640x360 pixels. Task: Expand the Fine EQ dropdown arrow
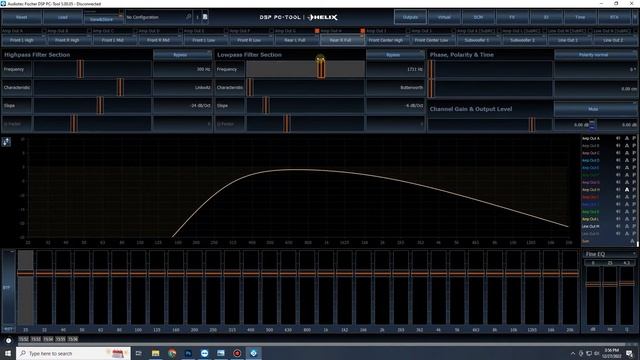click(x=634, y=254)
